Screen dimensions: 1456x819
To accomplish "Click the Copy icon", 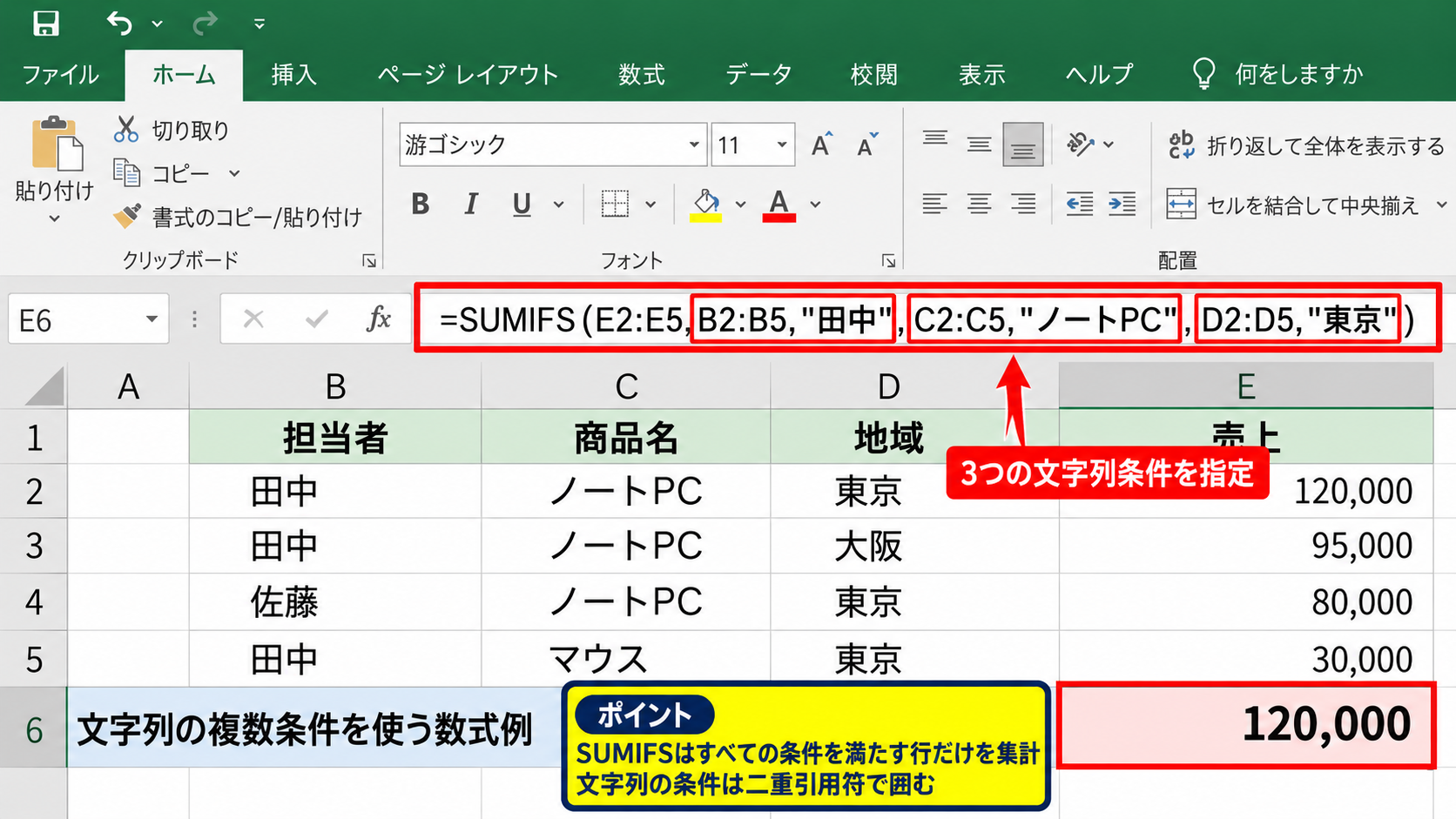I will click(x=127, y=173).
